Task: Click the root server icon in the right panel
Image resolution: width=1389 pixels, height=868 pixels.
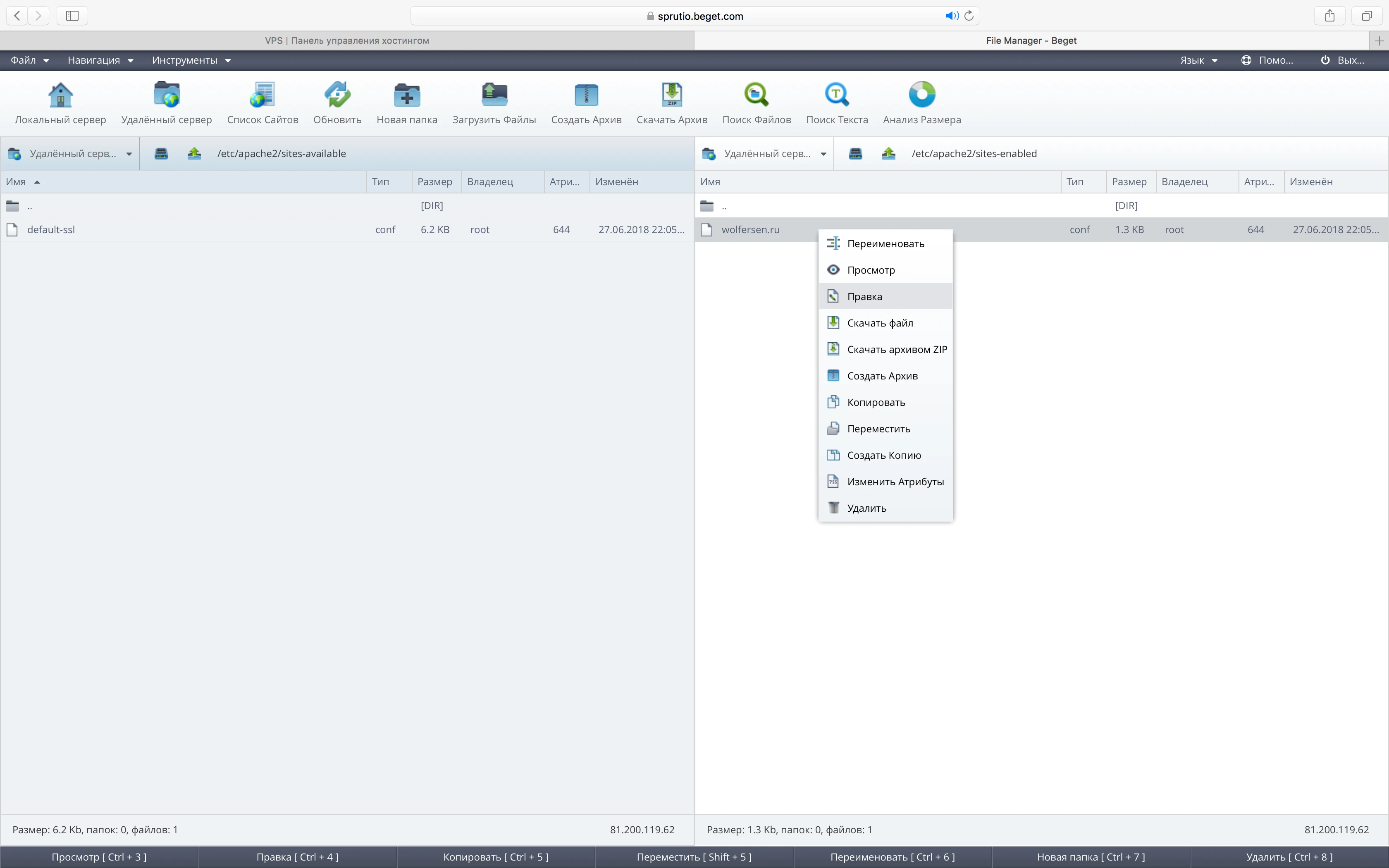Action: pos(855,153)
